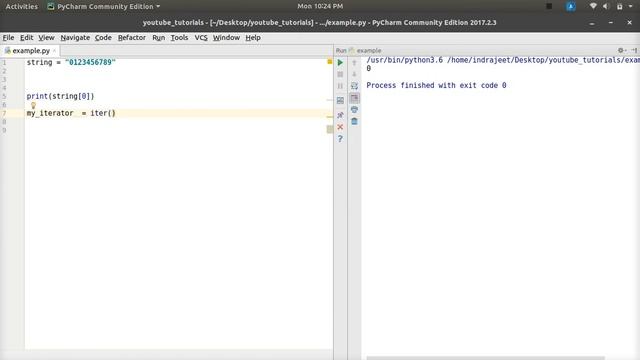Click the string "0123456789" in line 1
640x360 pixels.
pos(90,62)
